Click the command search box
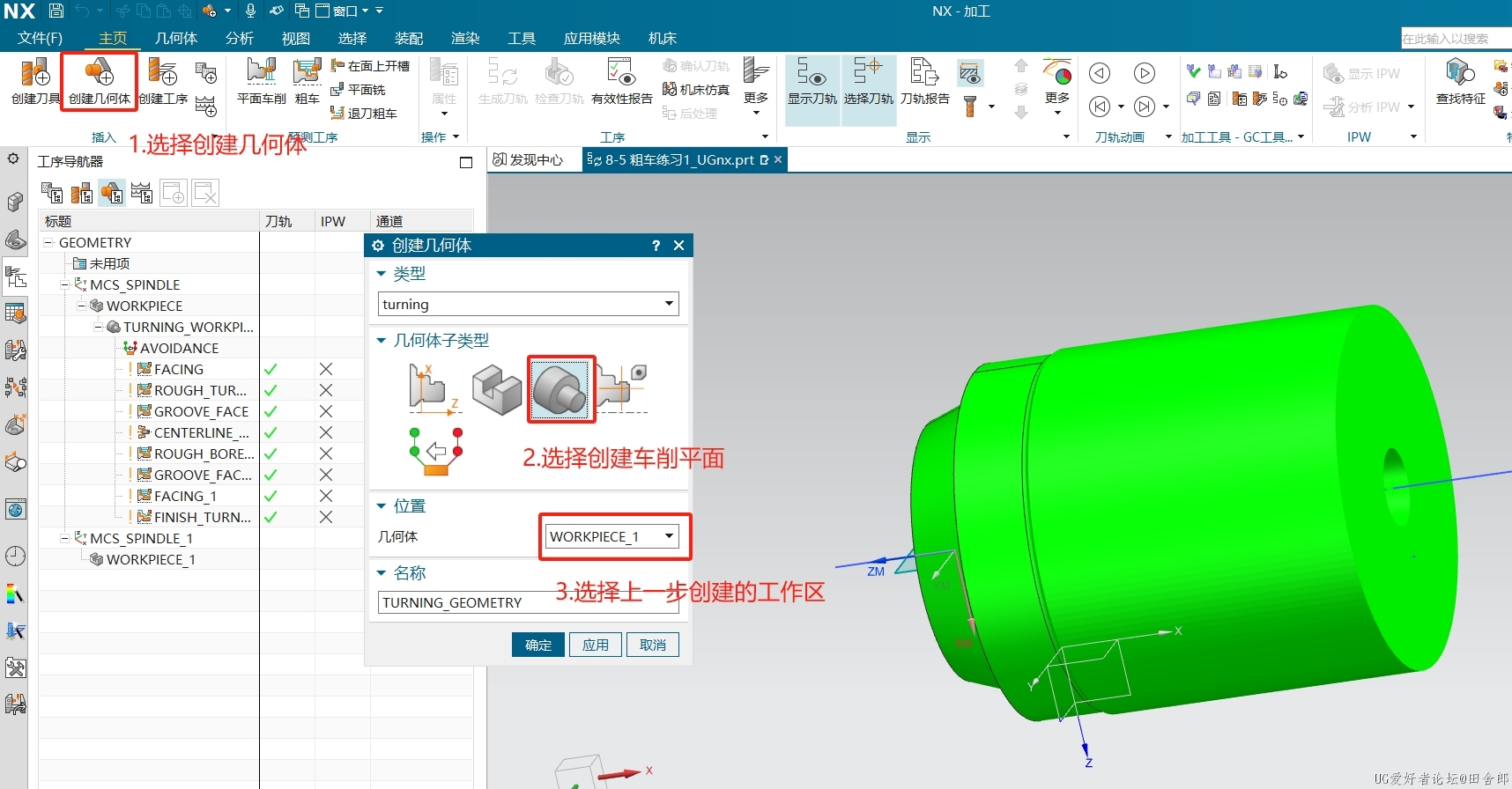Screen dimensions: 1512x789 (x=1456, y=38)
